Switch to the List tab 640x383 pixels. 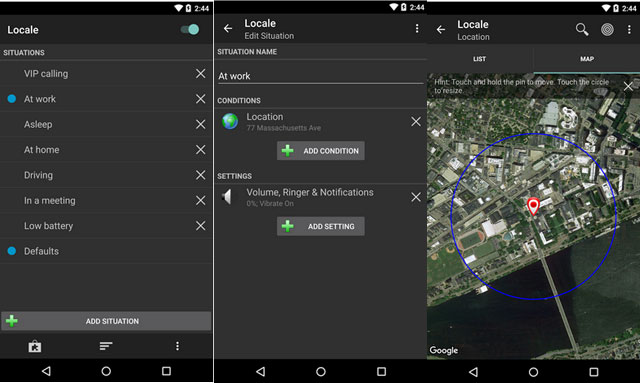(x=480, y=59)
